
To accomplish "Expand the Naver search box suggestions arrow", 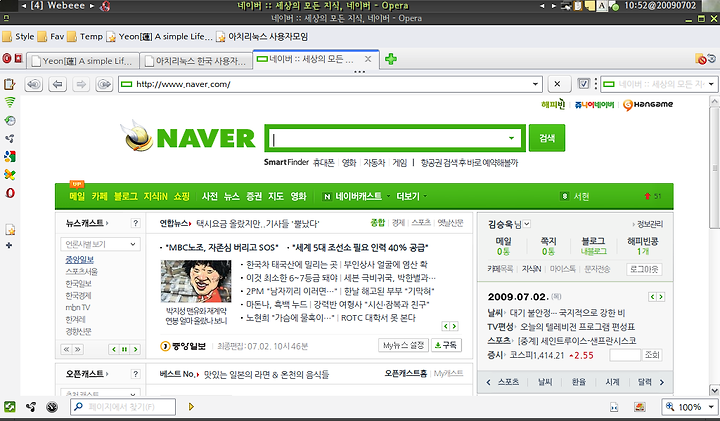I will point(511,138).
